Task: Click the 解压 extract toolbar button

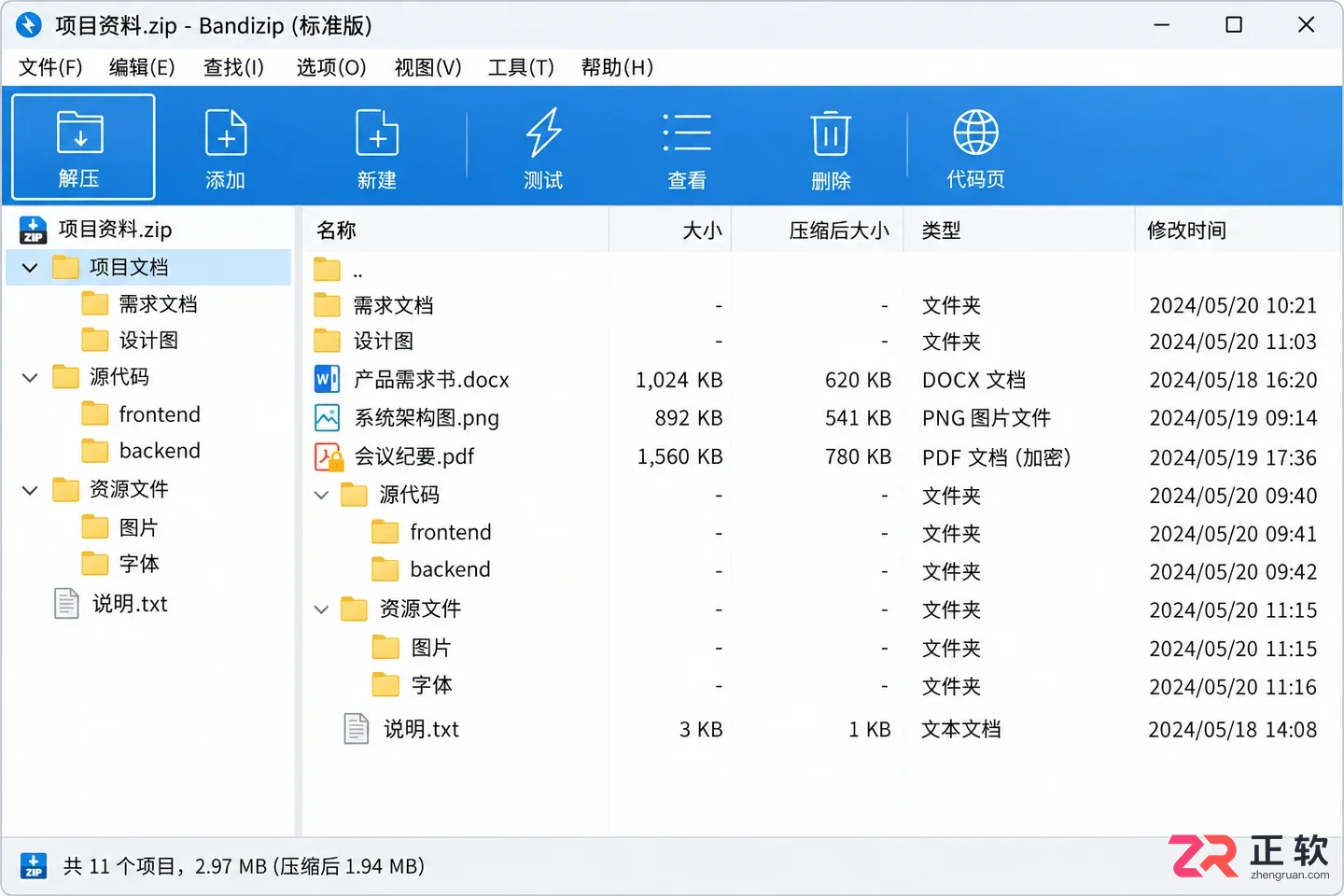Action: 83,147
